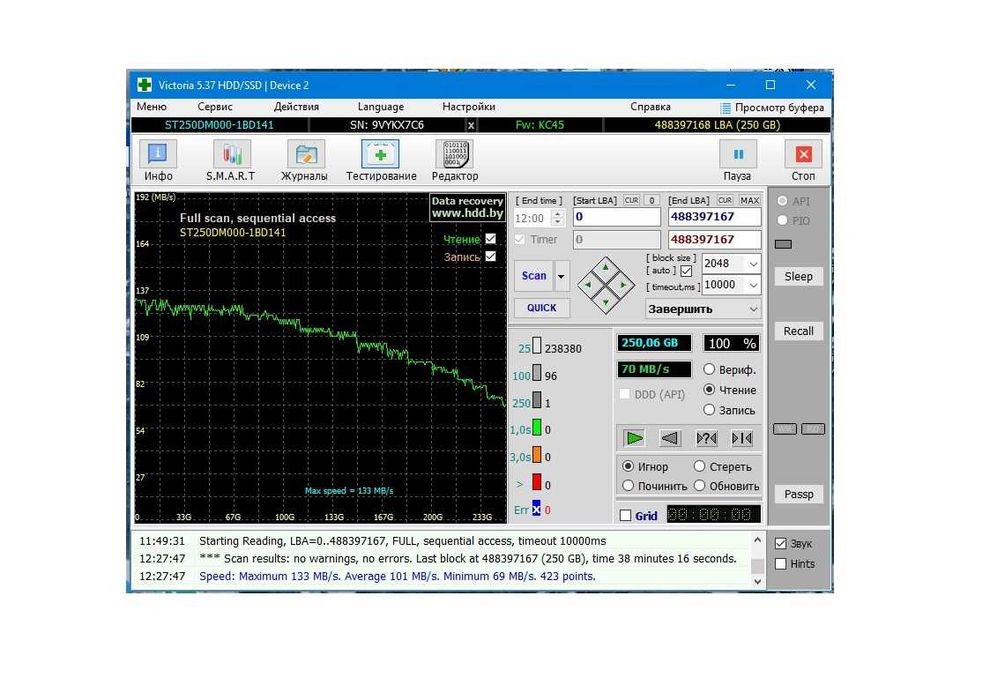Open the Меню menu

click(x=152, y=107)
